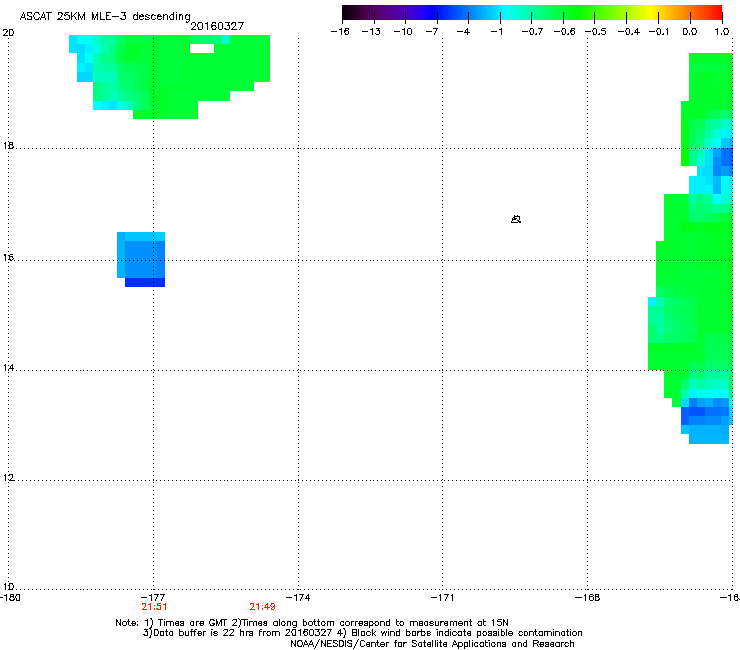Click the red end of the color scale
The height and width of the screenshot is (650, 740).
(x=716, y=12)
